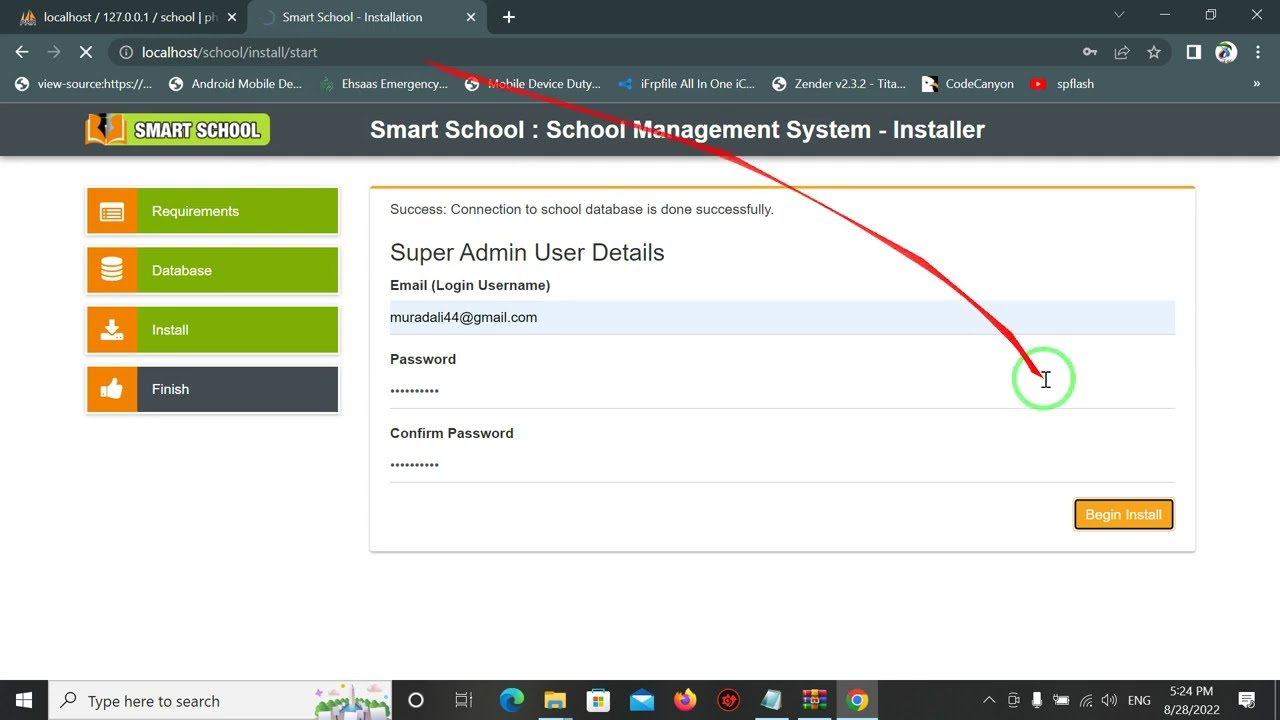1280x720 pixels.
Task: Open Cortana circle icon
Action: (x=416, y=700)
